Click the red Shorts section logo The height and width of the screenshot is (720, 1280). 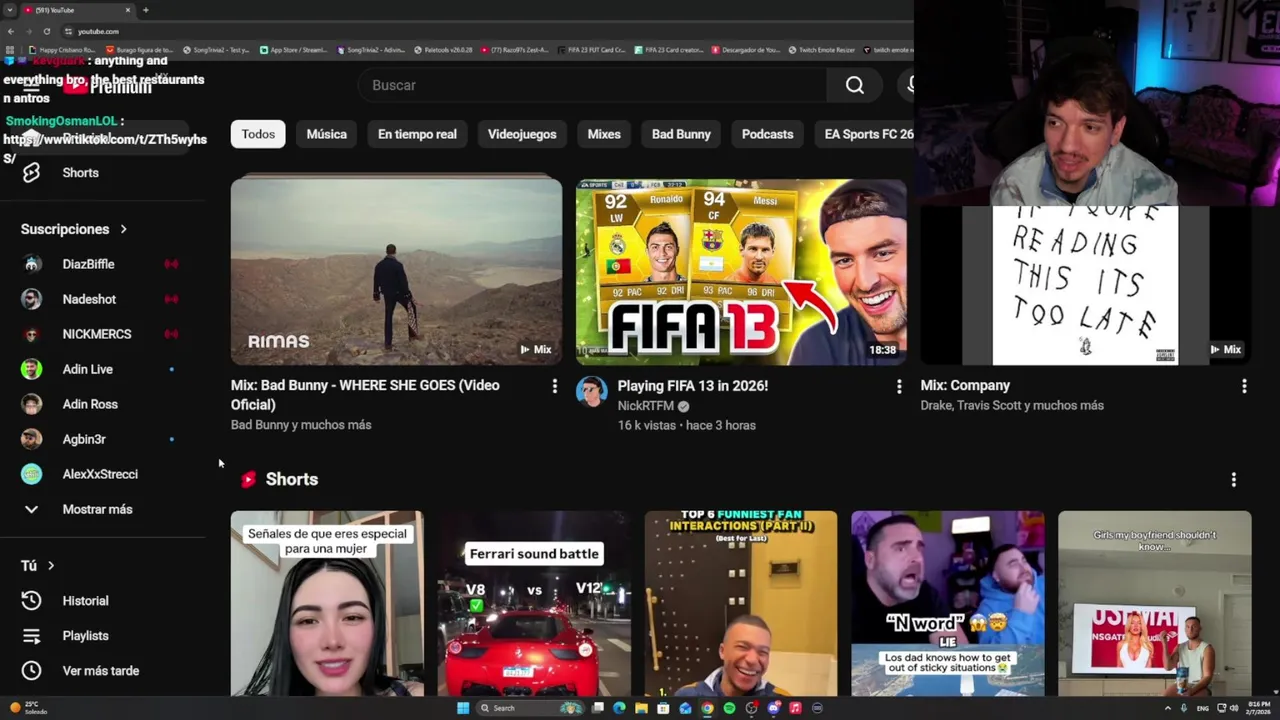click(x=248, y=480)
